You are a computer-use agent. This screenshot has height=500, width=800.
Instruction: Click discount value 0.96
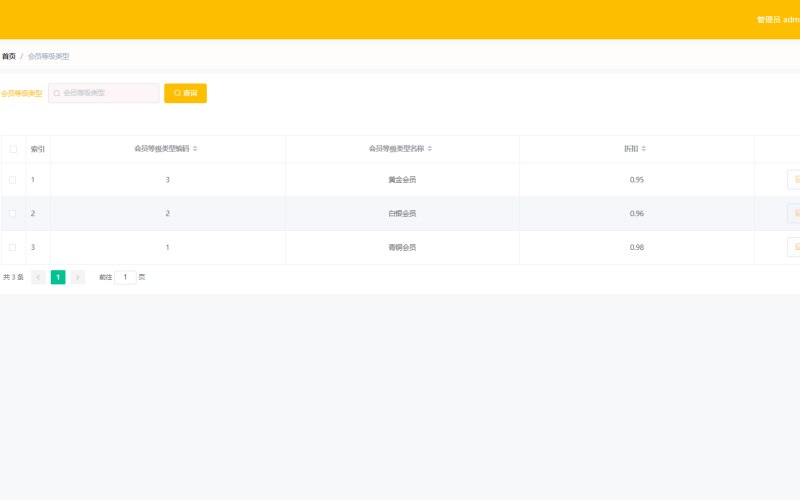(x=637, y=213)
